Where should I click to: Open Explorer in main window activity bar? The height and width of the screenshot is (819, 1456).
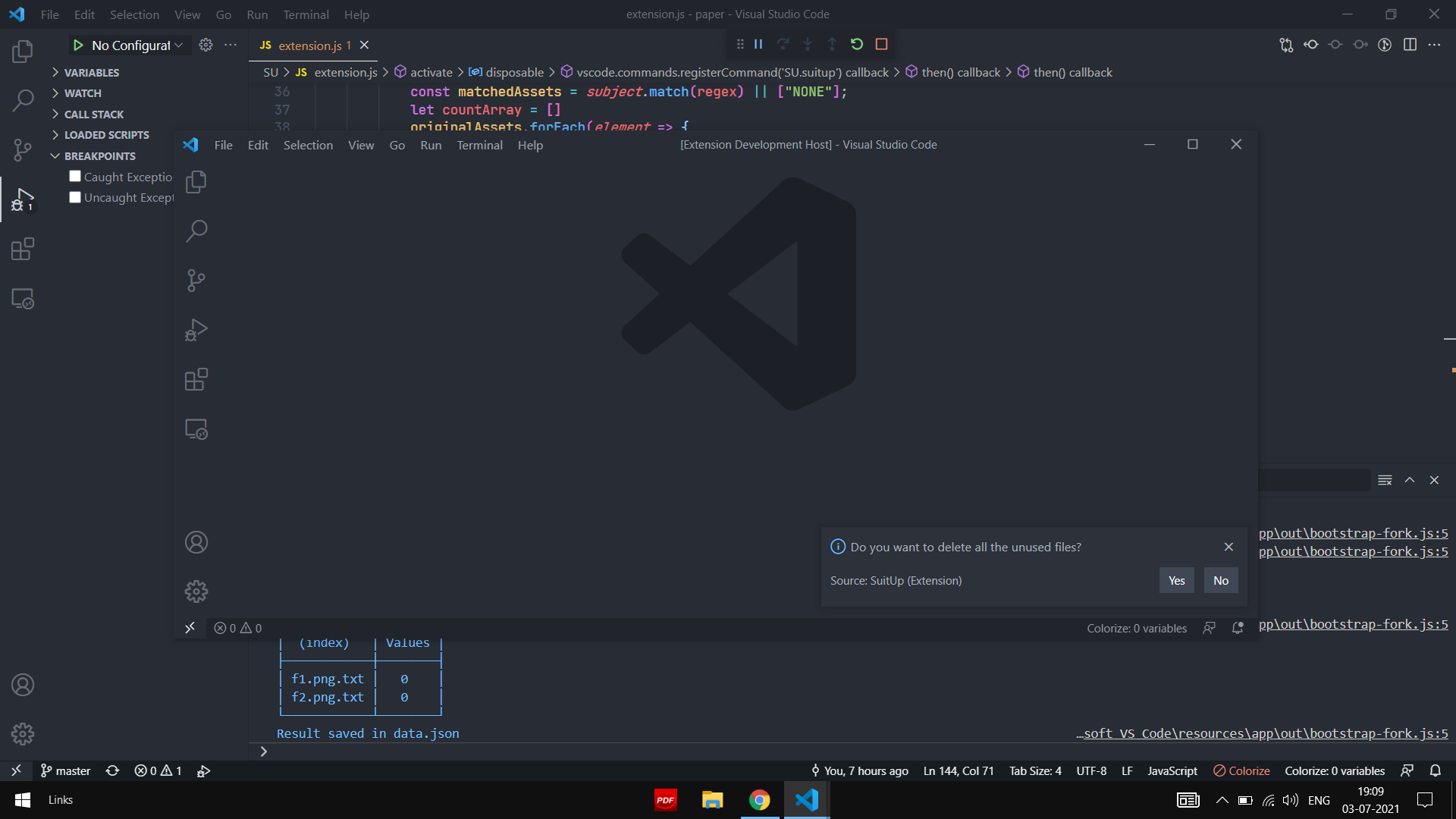[x=23, y=51]
